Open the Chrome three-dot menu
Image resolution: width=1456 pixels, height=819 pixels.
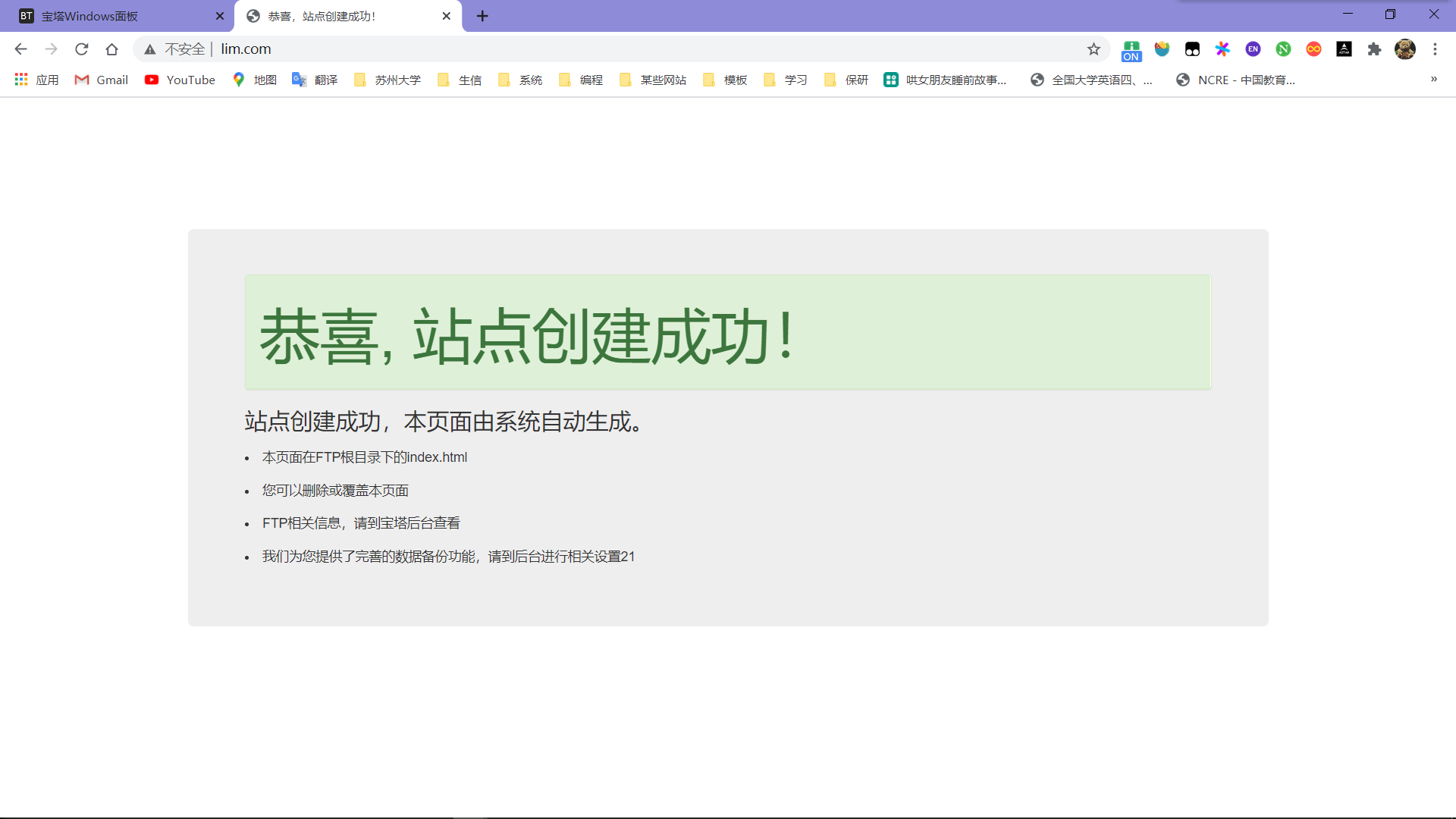point(1435,49)
